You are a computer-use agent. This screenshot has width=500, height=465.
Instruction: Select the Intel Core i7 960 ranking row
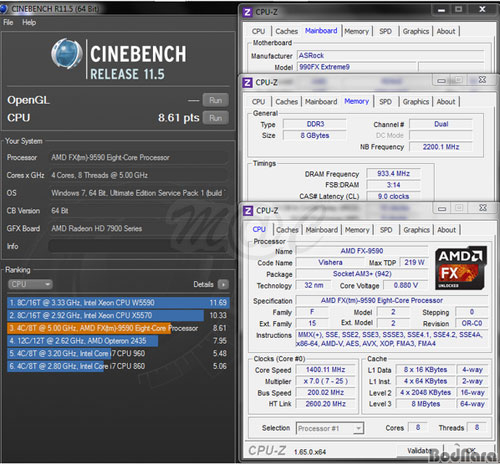[x=118, y=353]
